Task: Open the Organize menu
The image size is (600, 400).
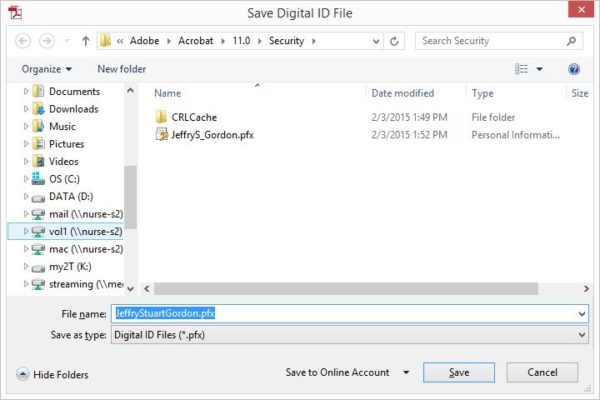Action: 46,69
